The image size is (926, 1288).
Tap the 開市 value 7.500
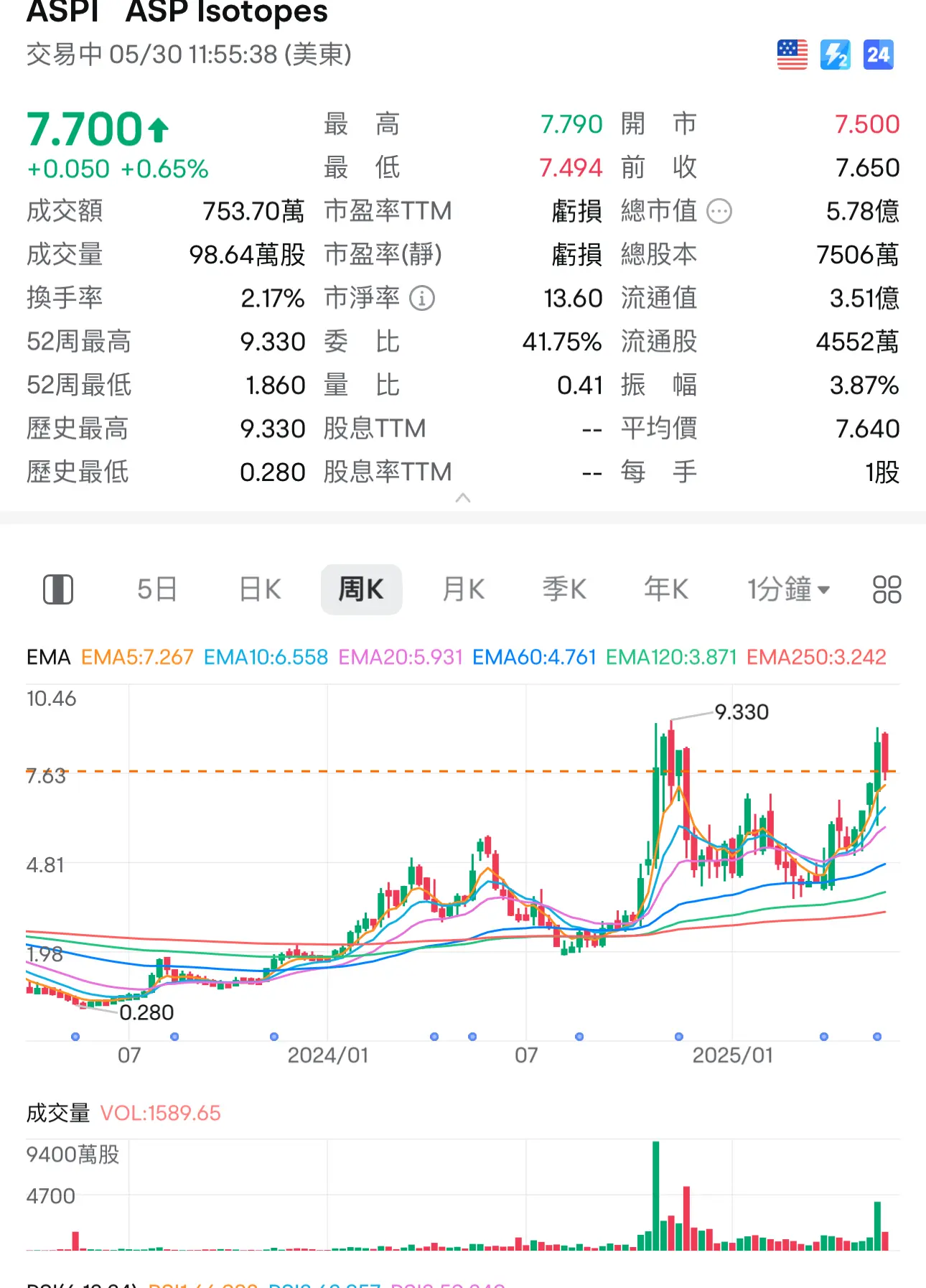coord(867,124)
